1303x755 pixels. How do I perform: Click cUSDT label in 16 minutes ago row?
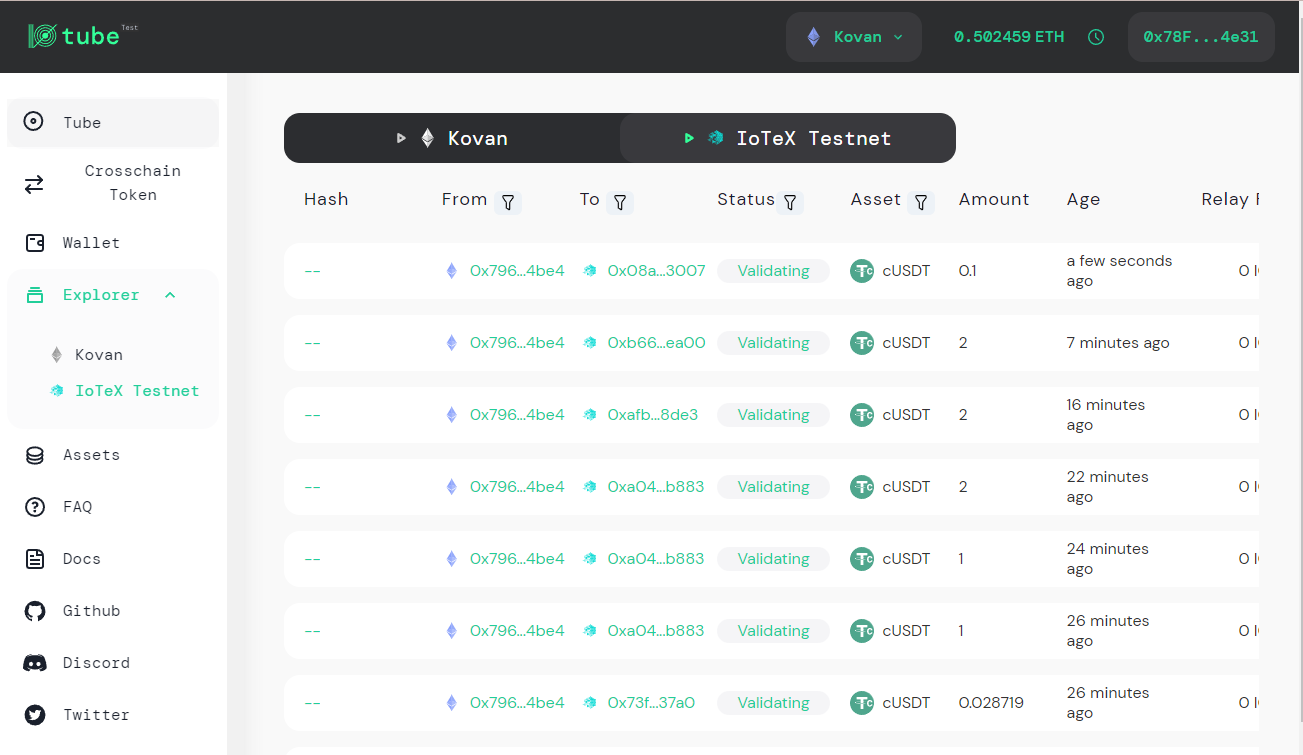click(906, 415)
